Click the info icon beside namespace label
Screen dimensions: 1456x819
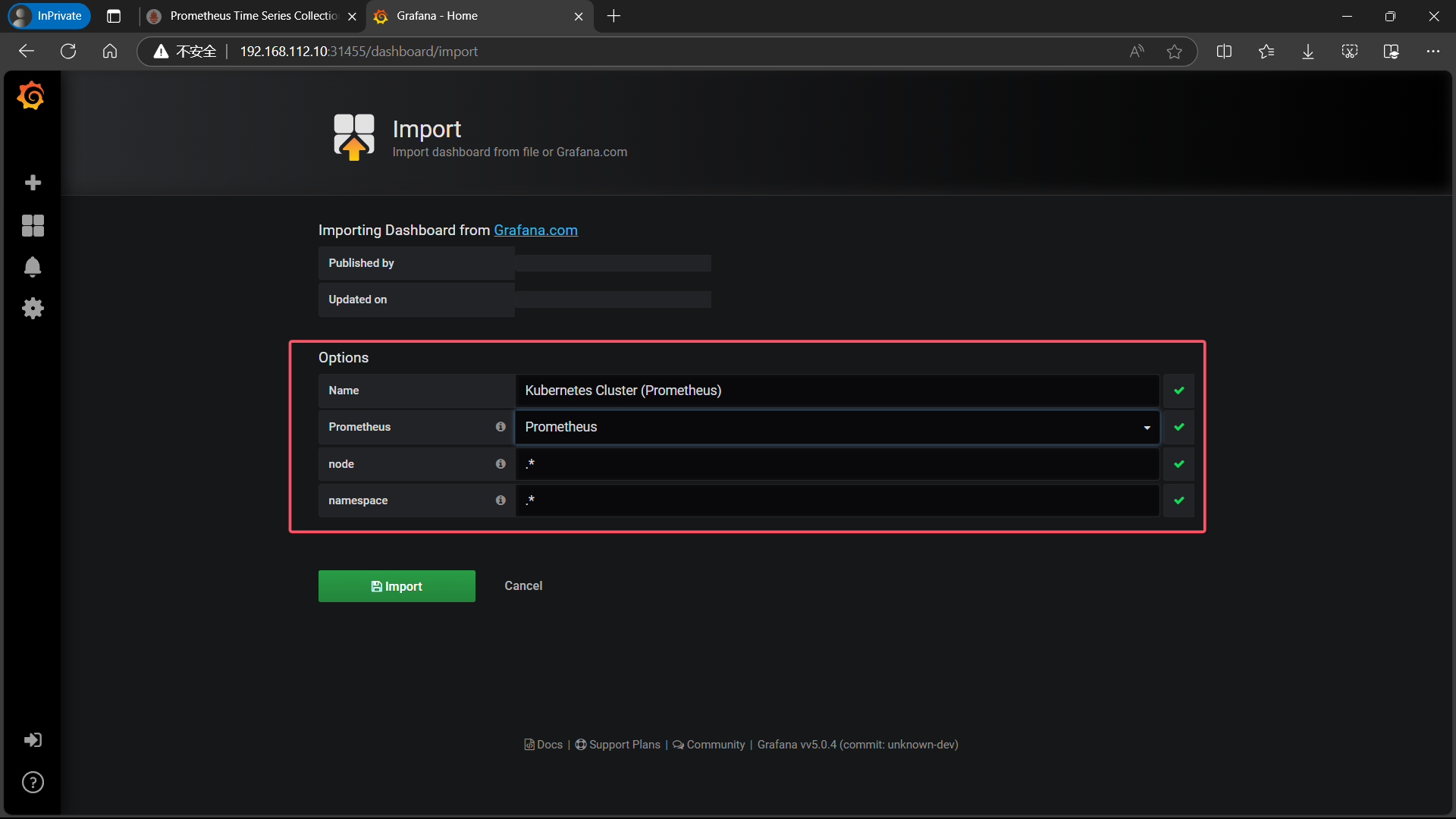pos(500,500)
